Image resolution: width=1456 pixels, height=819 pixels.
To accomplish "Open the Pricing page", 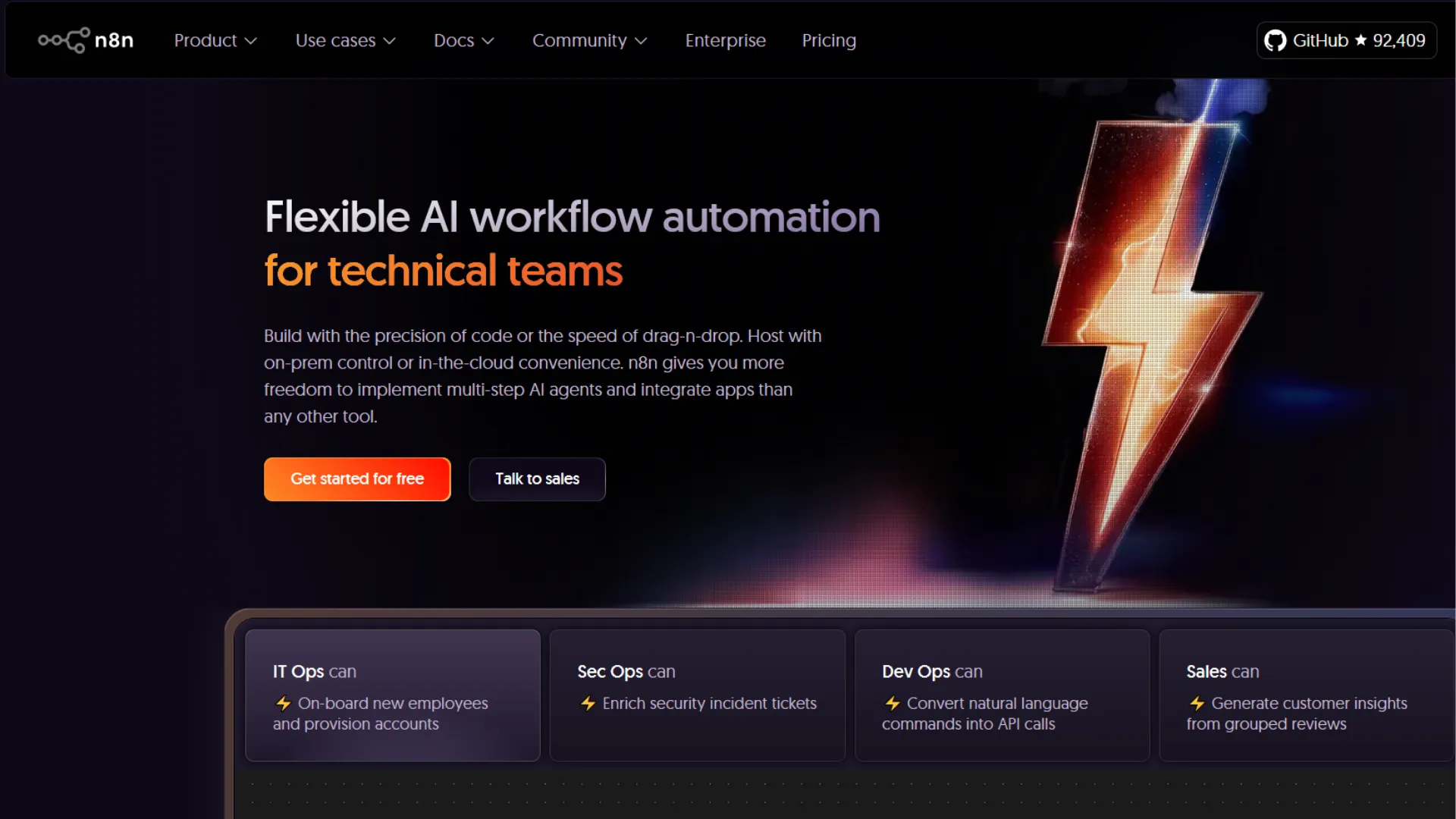I will (x=829, y=40).
